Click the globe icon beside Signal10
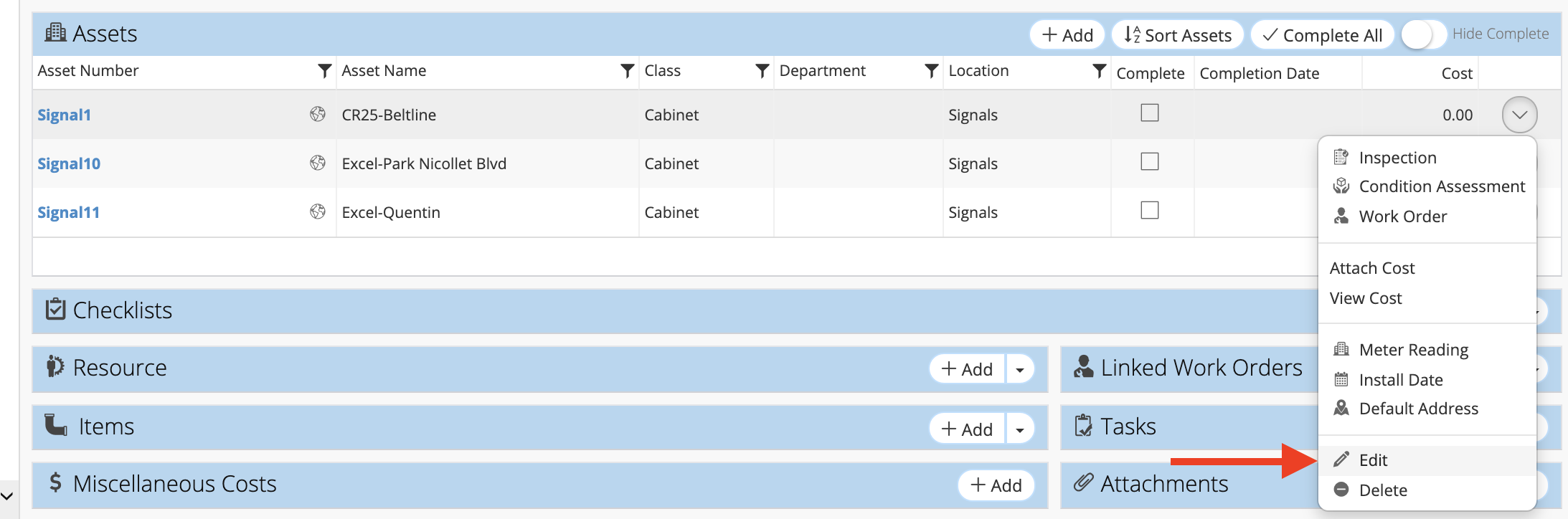This screenshot has height=519, width=1568. click(x=318, y=163)
